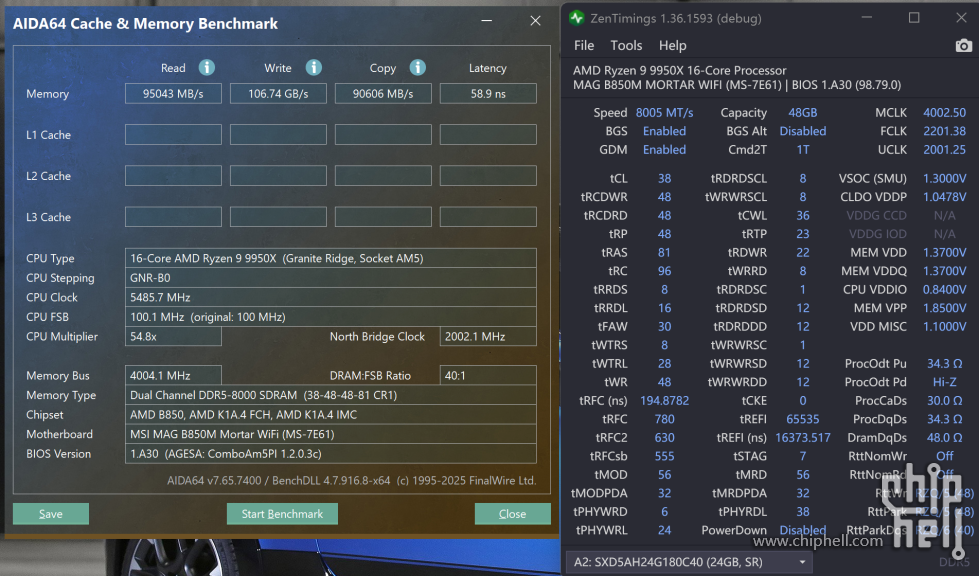Screen dimensions: 979x576
Task: Open the Help menu in ZenTimings
Action: pos(672,46)
